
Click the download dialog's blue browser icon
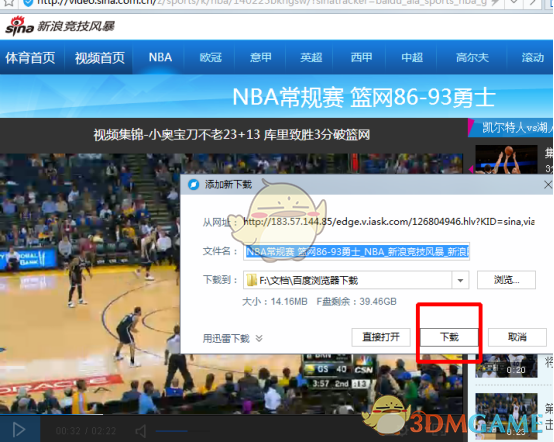click(194, 184)
